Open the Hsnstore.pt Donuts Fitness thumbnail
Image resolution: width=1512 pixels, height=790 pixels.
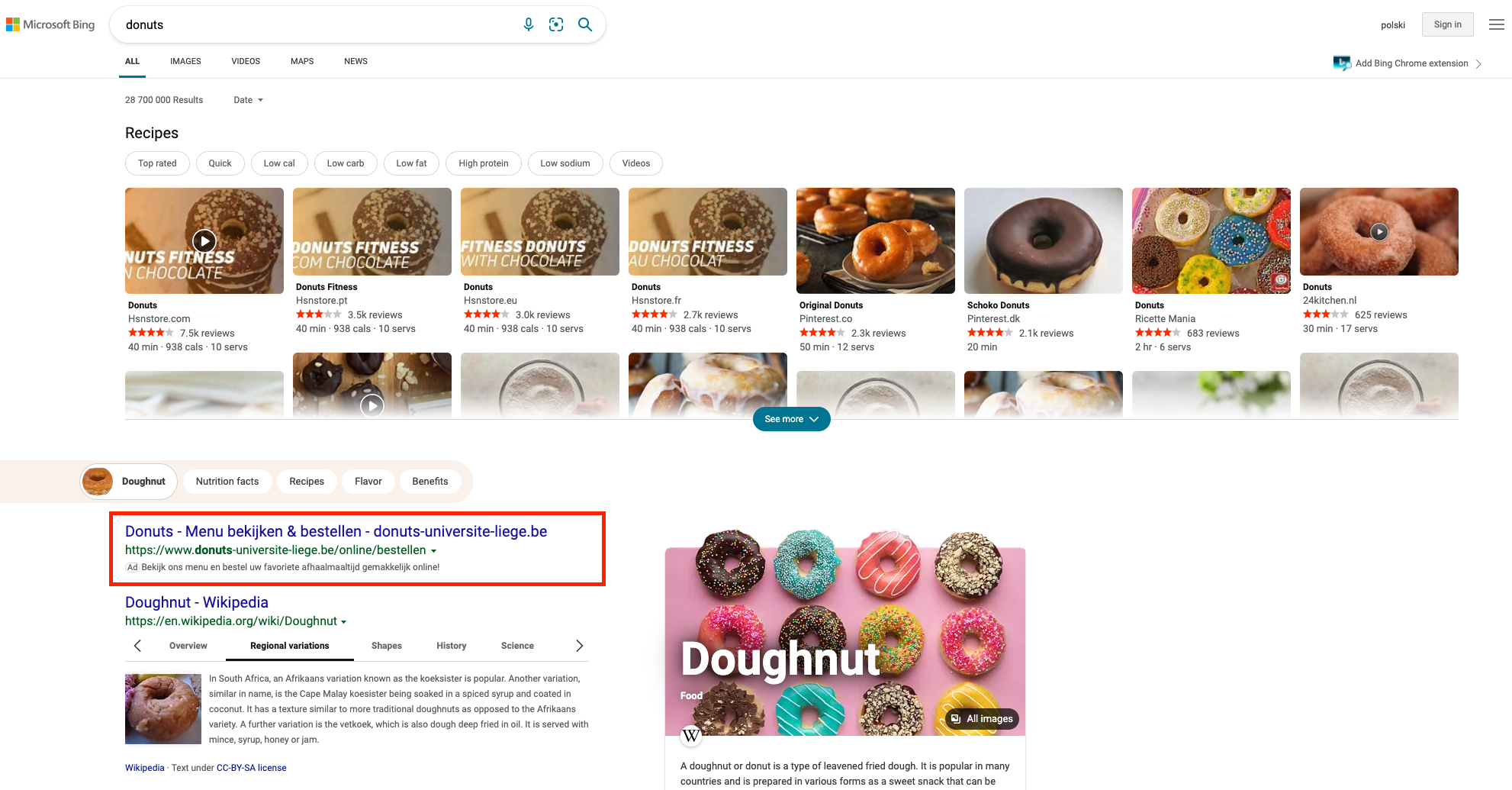pos(372,231)
